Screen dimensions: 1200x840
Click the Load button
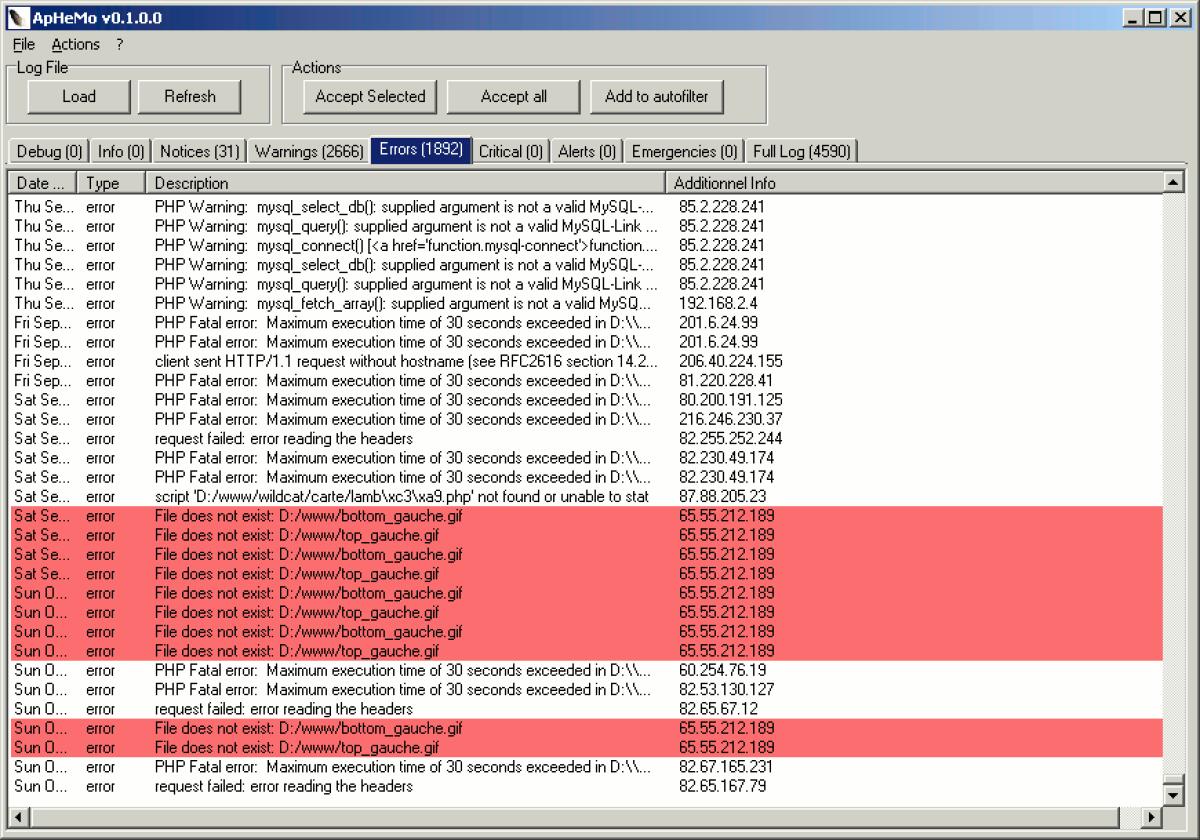point(78,96)
